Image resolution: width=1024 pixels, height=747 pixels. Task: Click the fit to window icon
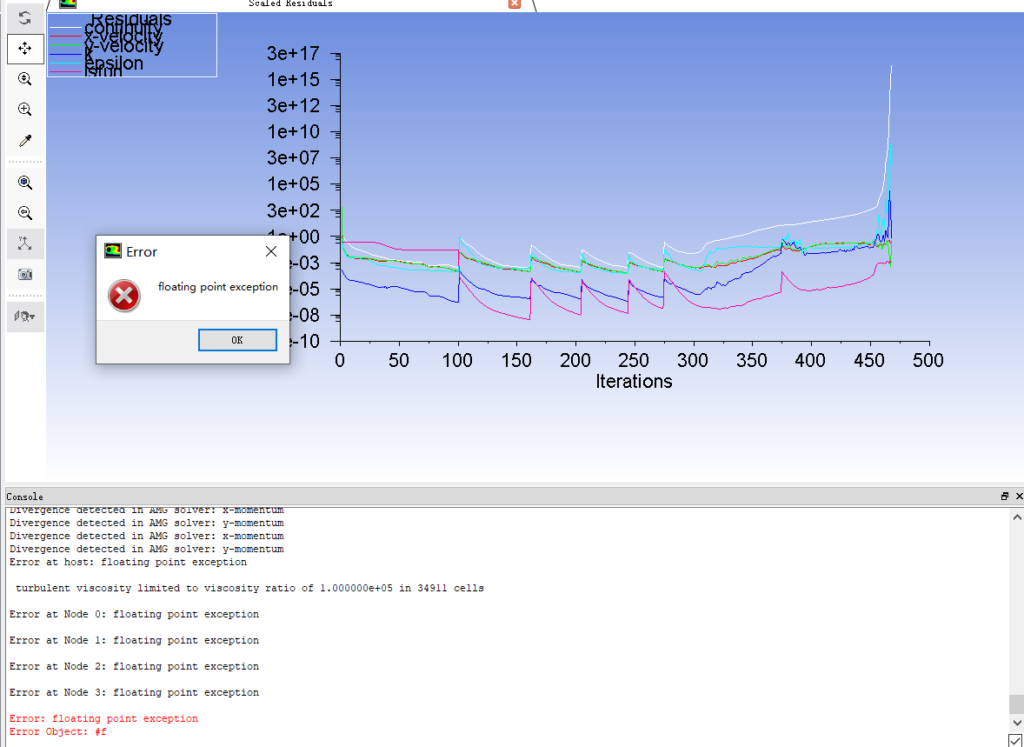[x=25, y=182]
